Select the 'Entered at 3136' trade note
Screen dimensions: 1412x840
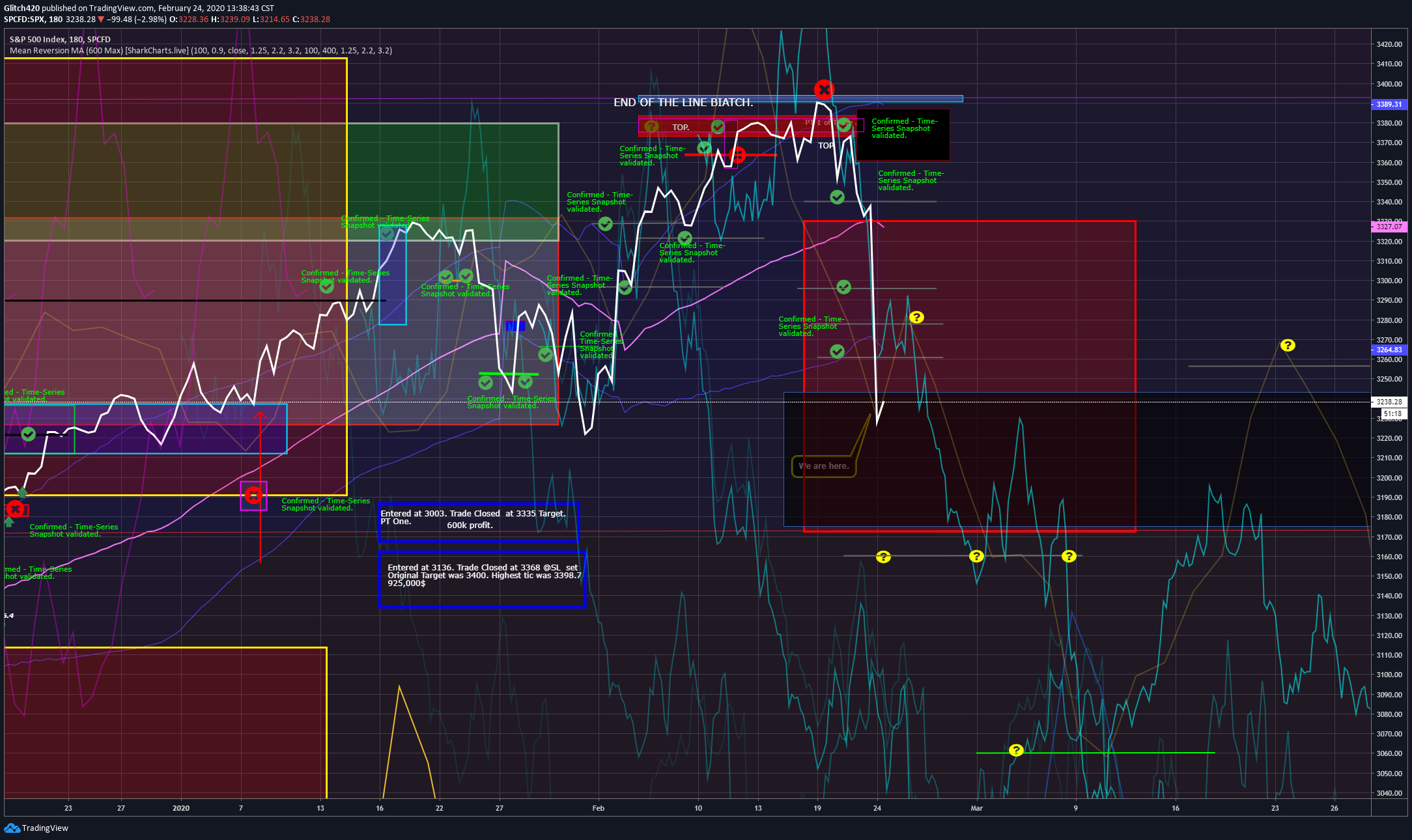point(482,580)
